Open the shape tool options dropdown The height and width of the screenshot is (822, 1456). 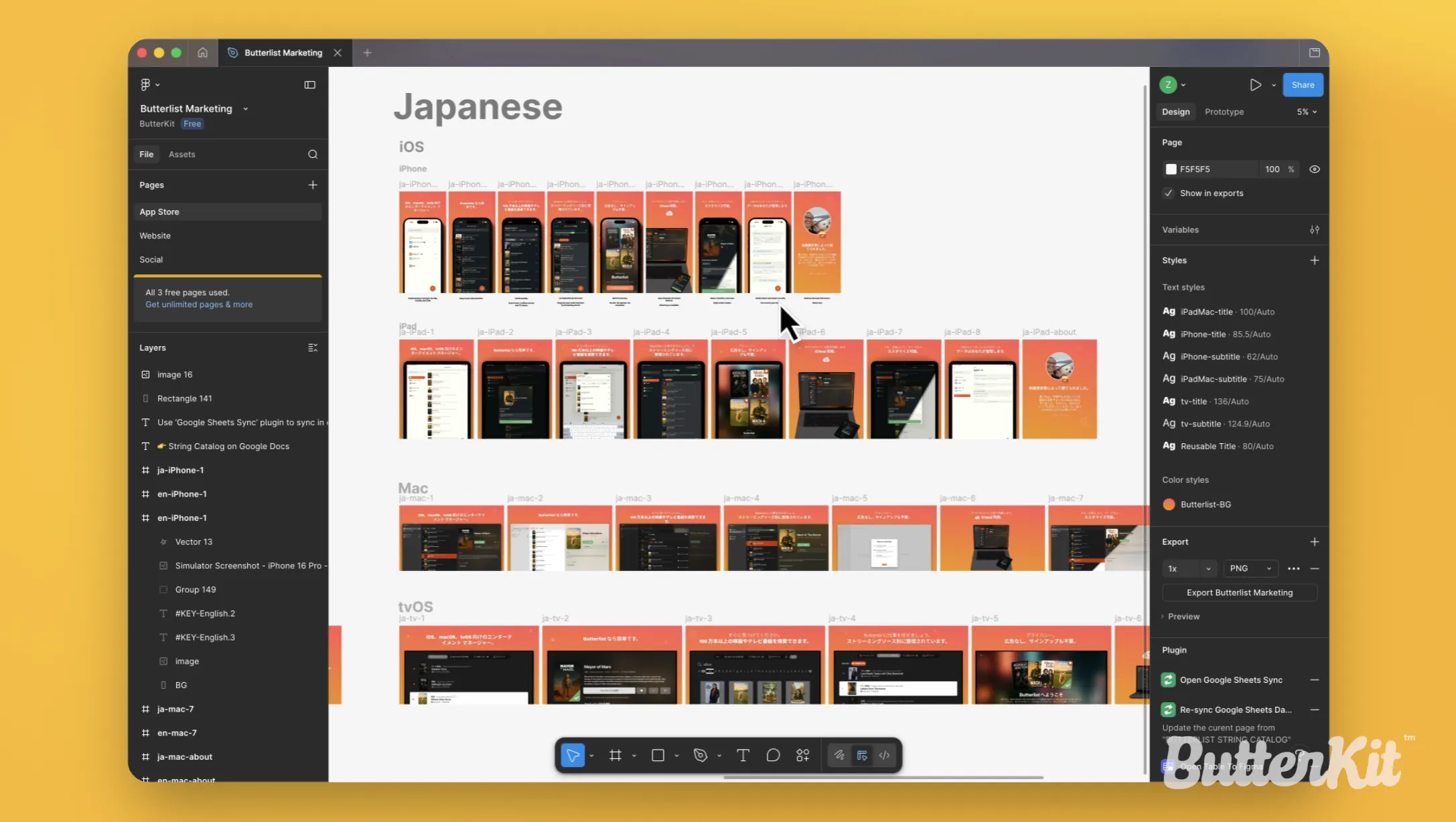[x=676, y=756]
